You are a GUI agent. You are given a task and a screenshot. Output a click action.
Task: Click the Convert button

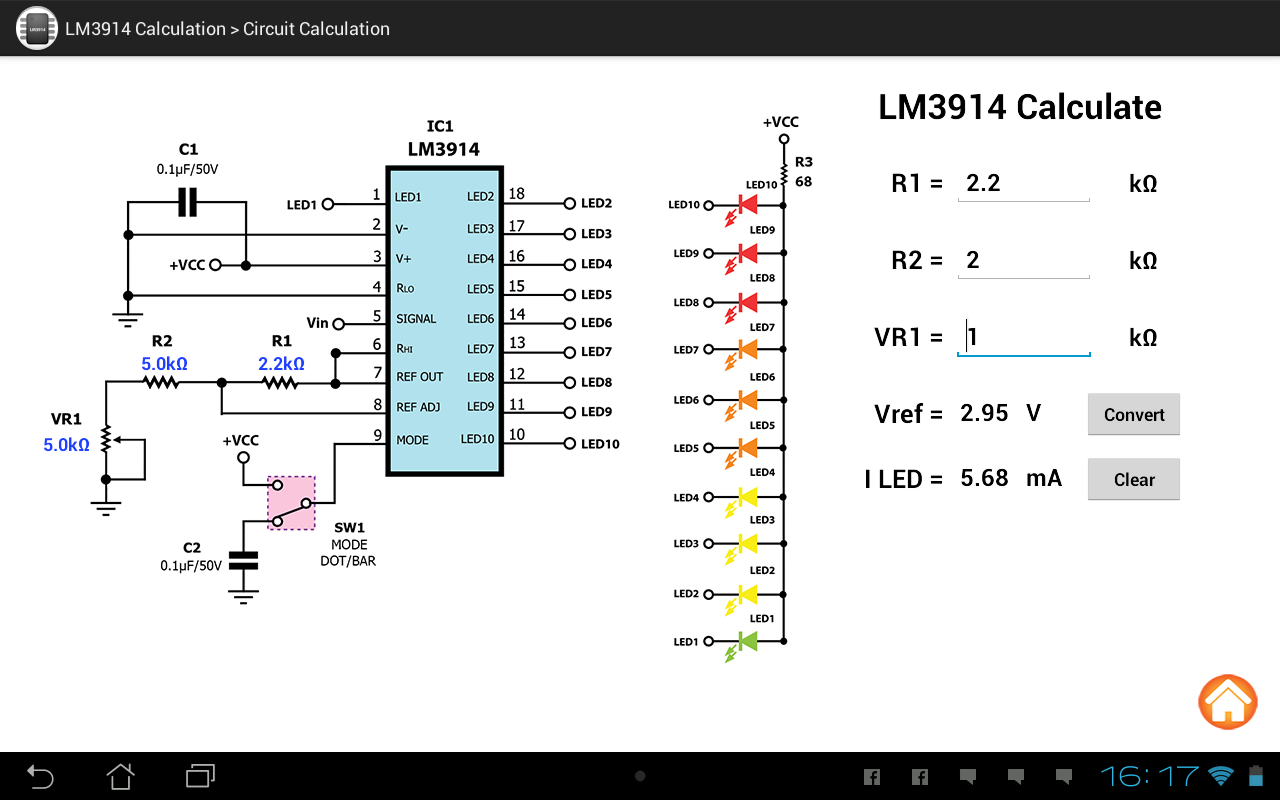pos(1134,414)
